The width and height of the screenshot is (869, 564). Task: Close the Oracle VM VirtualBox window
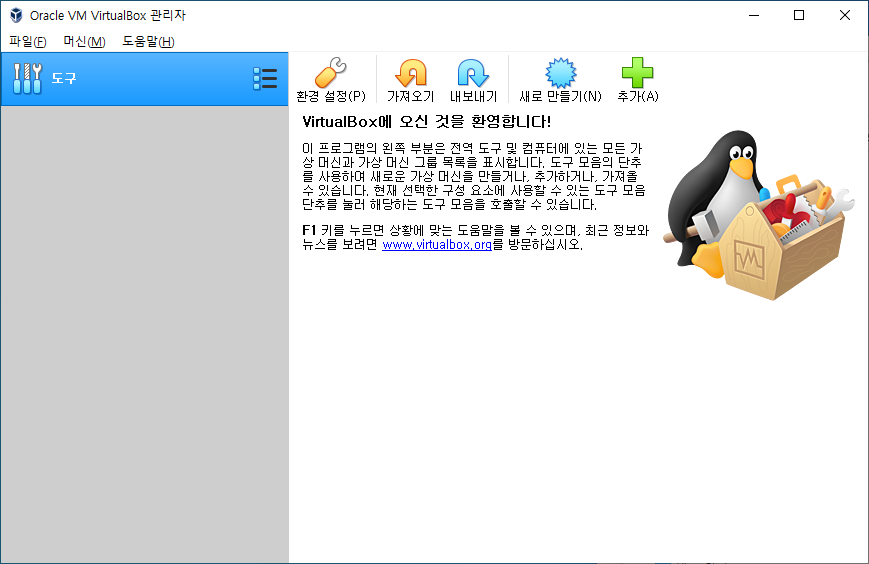point(845,15)
